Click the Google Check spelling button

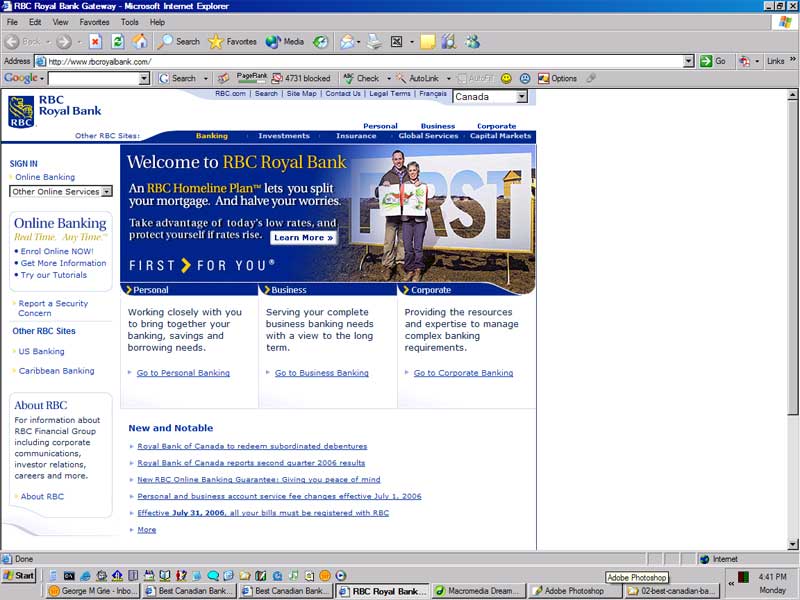361,78
